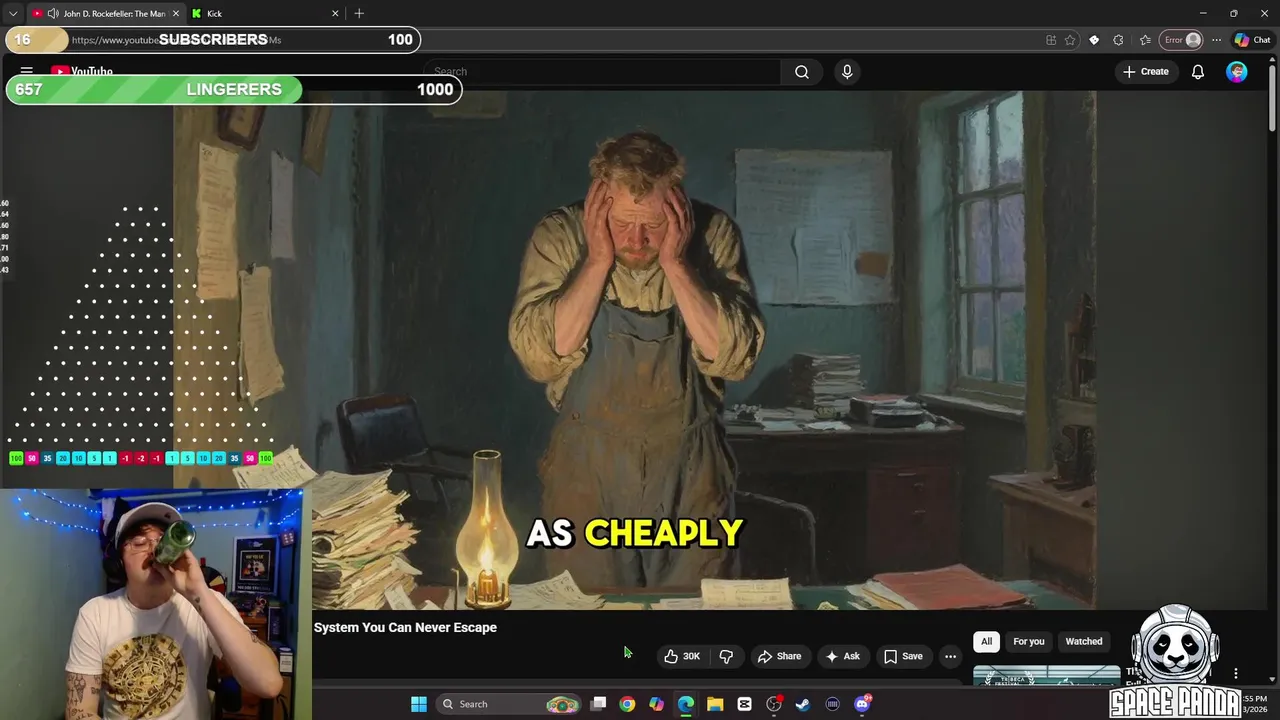Select the For you filter chip
Screen dimensions: 1280x720
1028,641
